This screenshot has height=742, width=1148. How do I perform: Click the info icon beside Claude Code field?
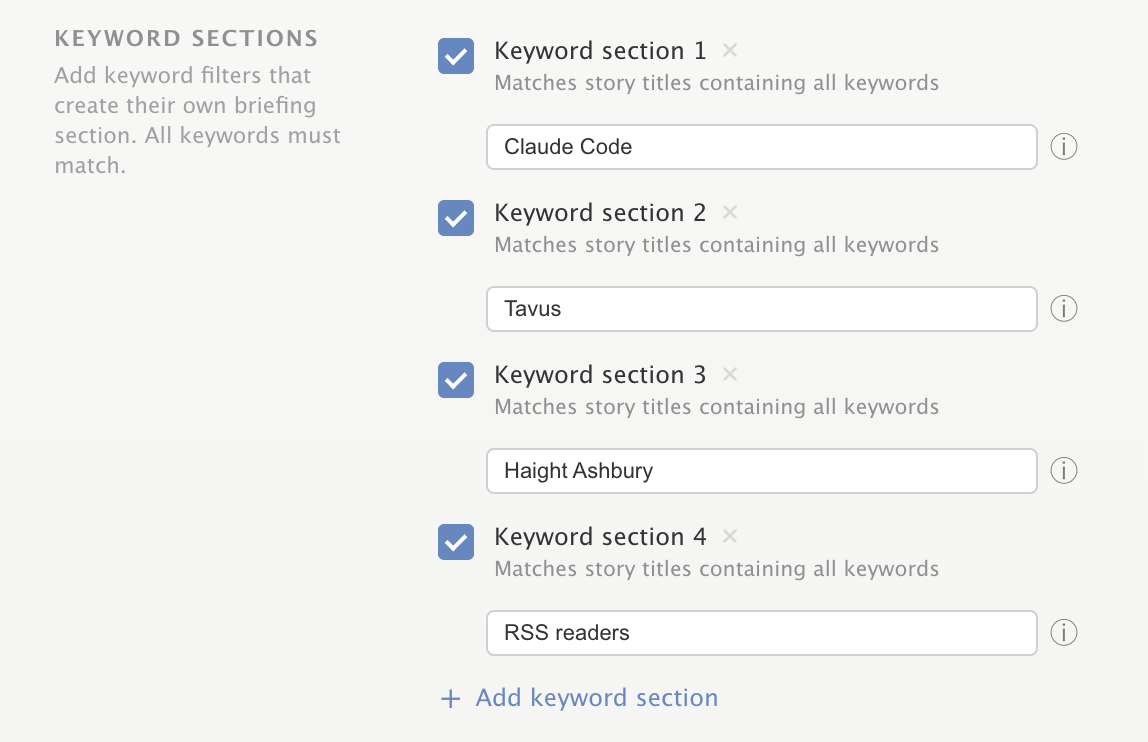point(1064,147)
